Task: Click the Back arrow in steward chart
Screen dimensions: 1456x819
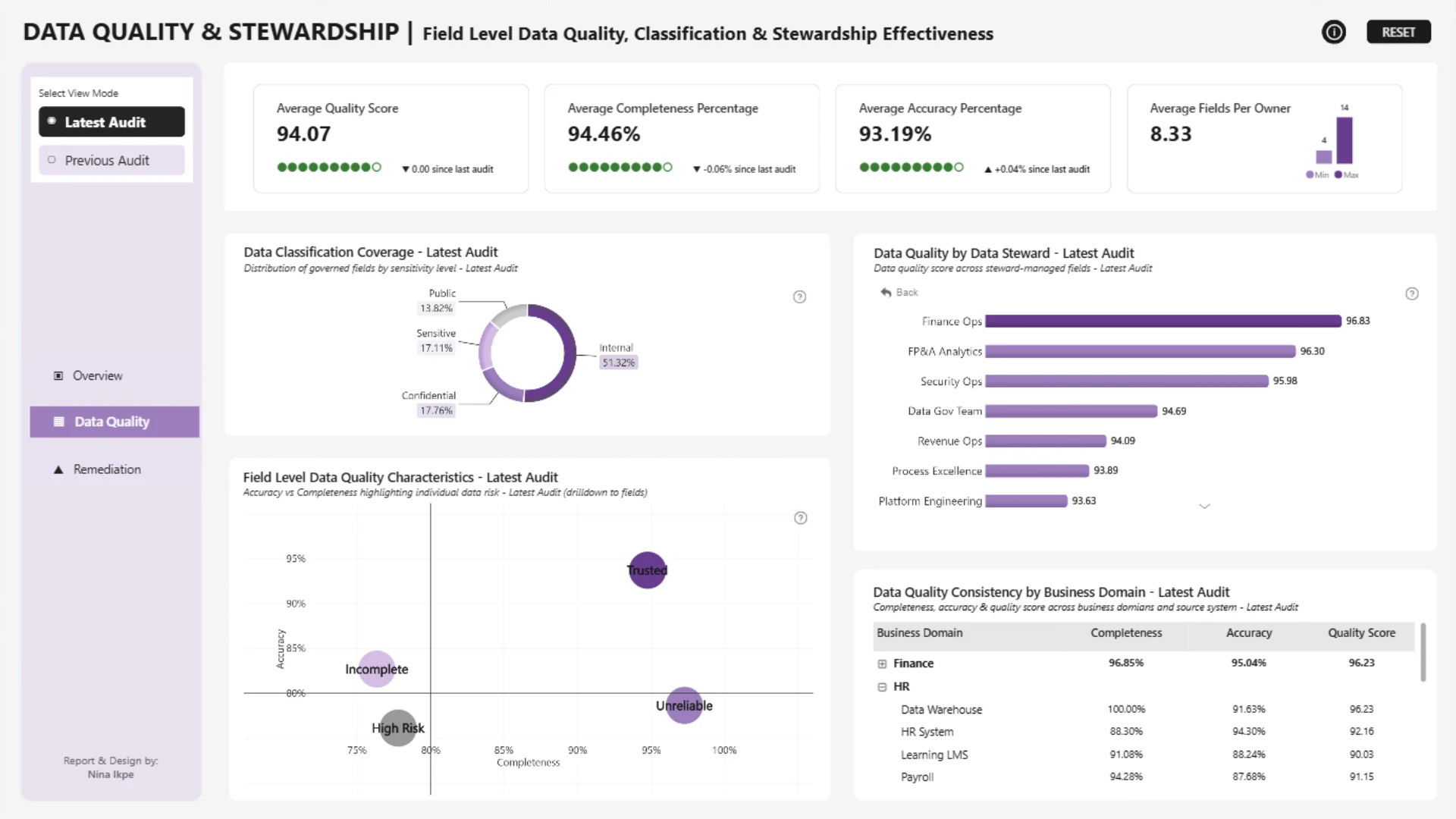Action: coord(886,292)
